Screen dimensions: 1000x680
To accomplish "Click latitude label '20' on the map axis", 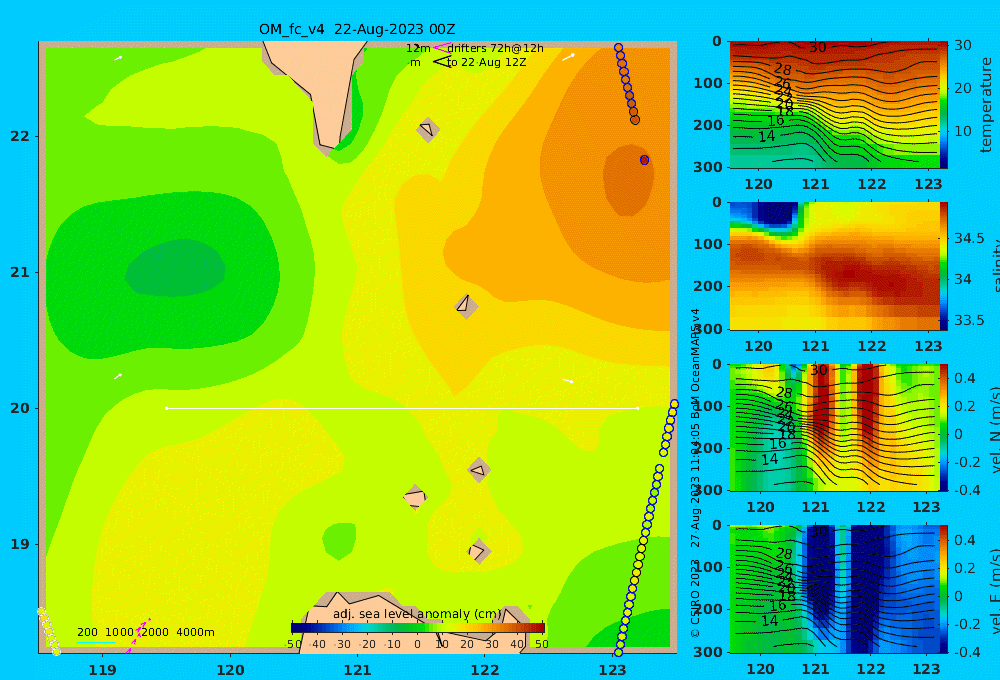I will 20,408.
